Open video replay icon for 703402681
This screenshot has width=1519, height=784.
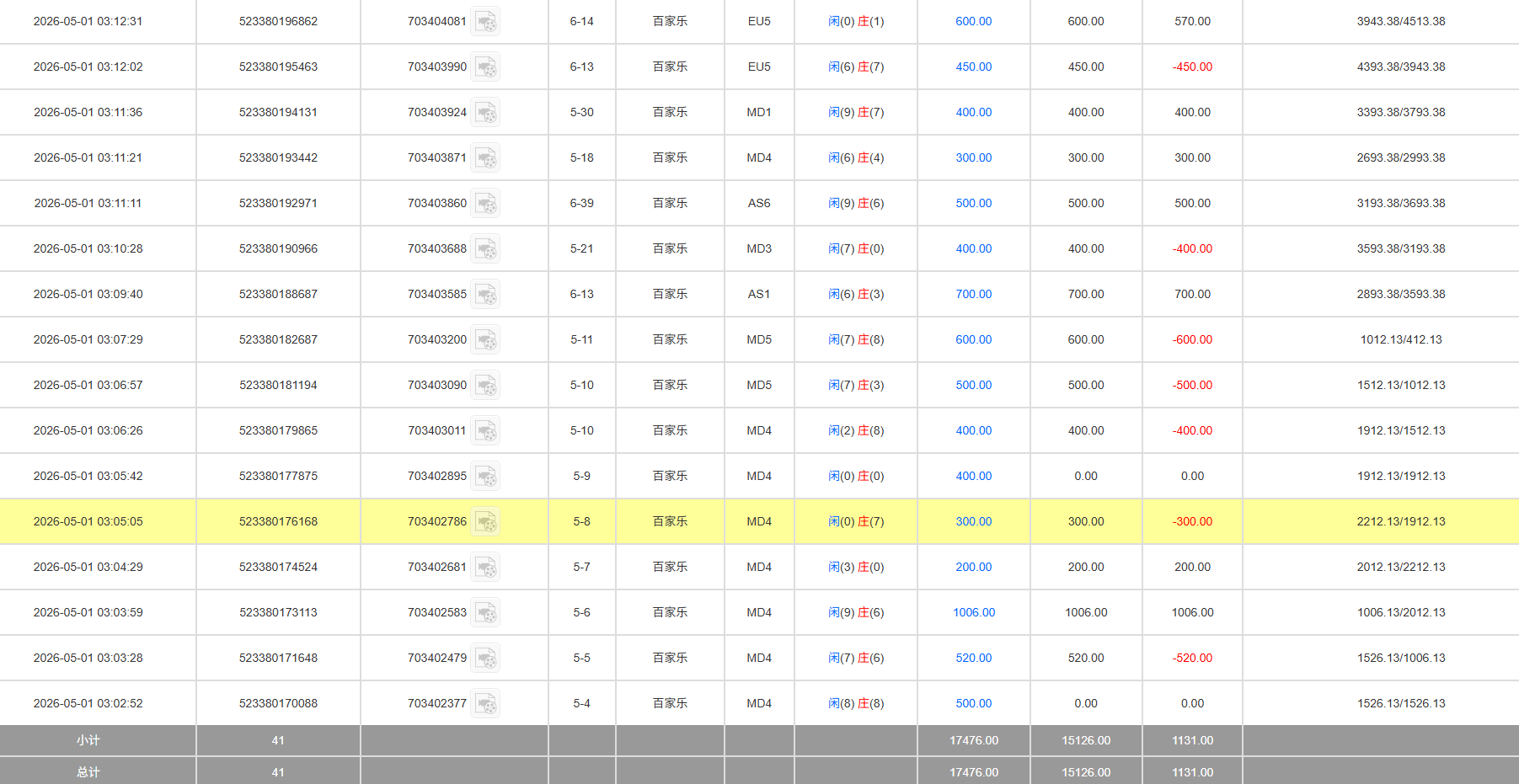point(485,567)
